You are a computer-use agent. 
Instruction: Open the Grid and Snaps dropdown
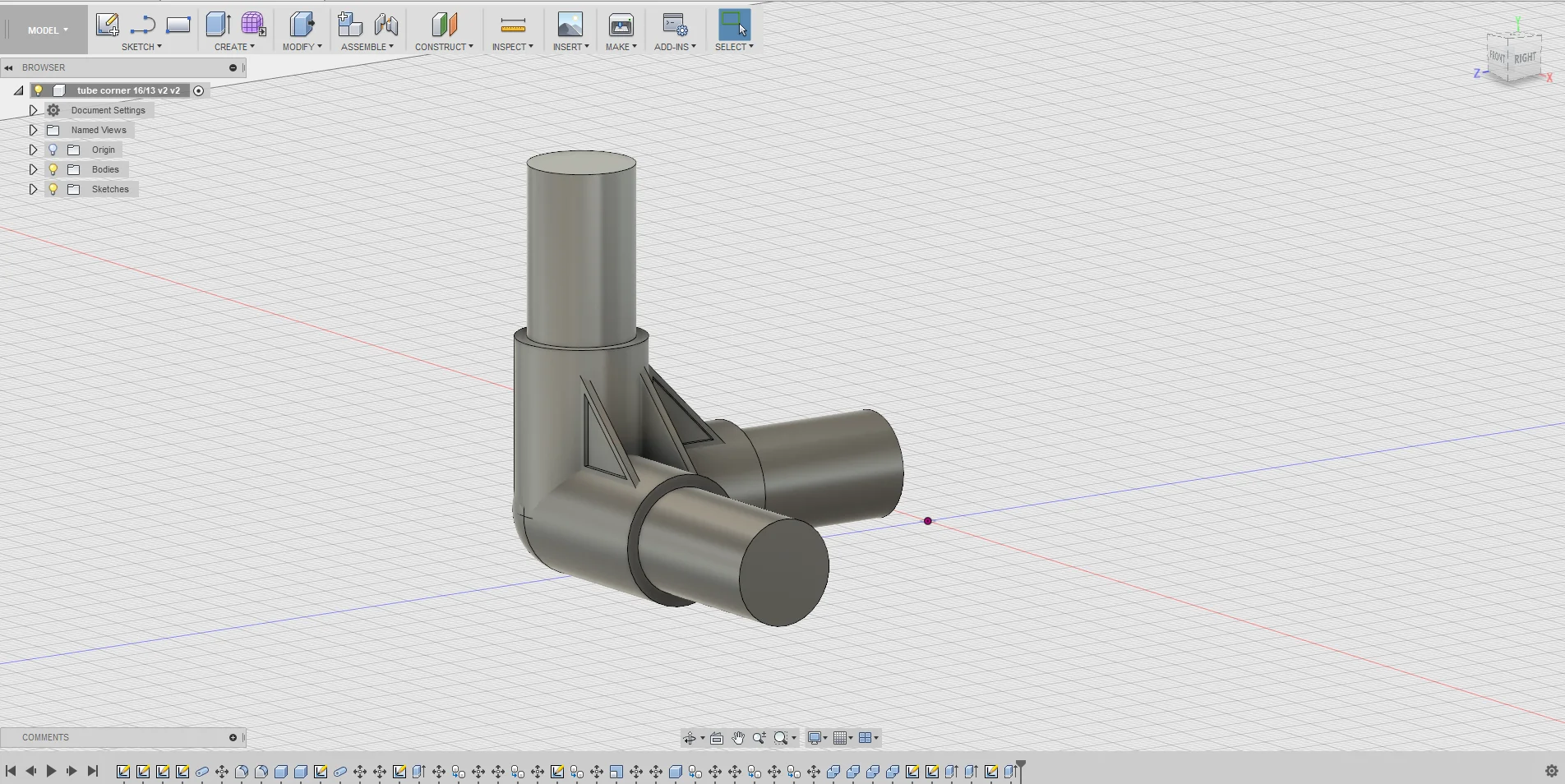(x=843, y=738)
